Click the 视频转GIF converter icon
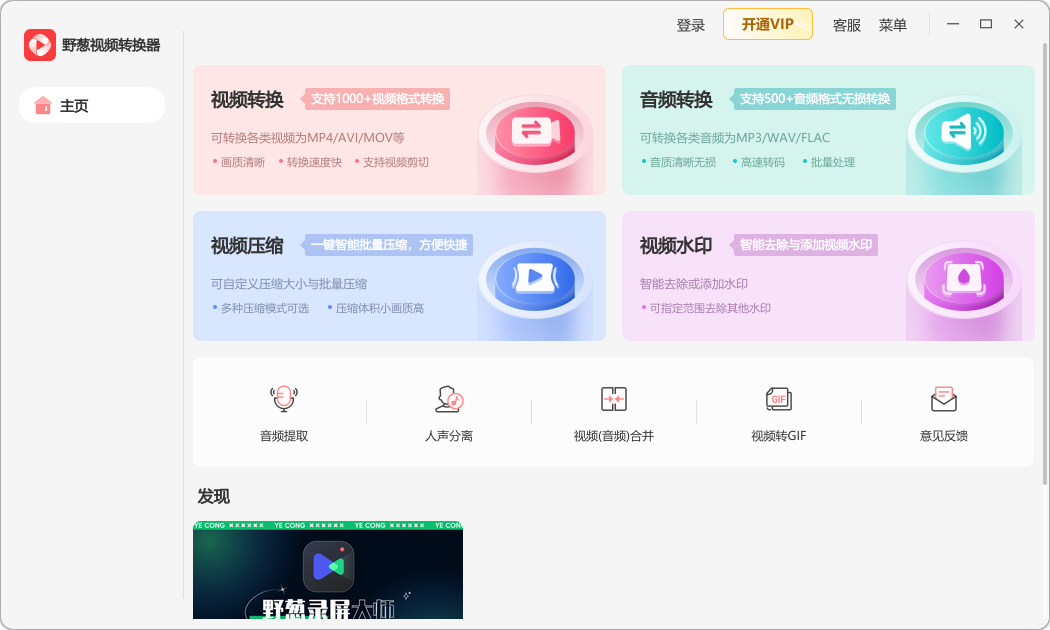This screenshot has width=1050, height=630. pyautogui.click(x=779, y=400)
